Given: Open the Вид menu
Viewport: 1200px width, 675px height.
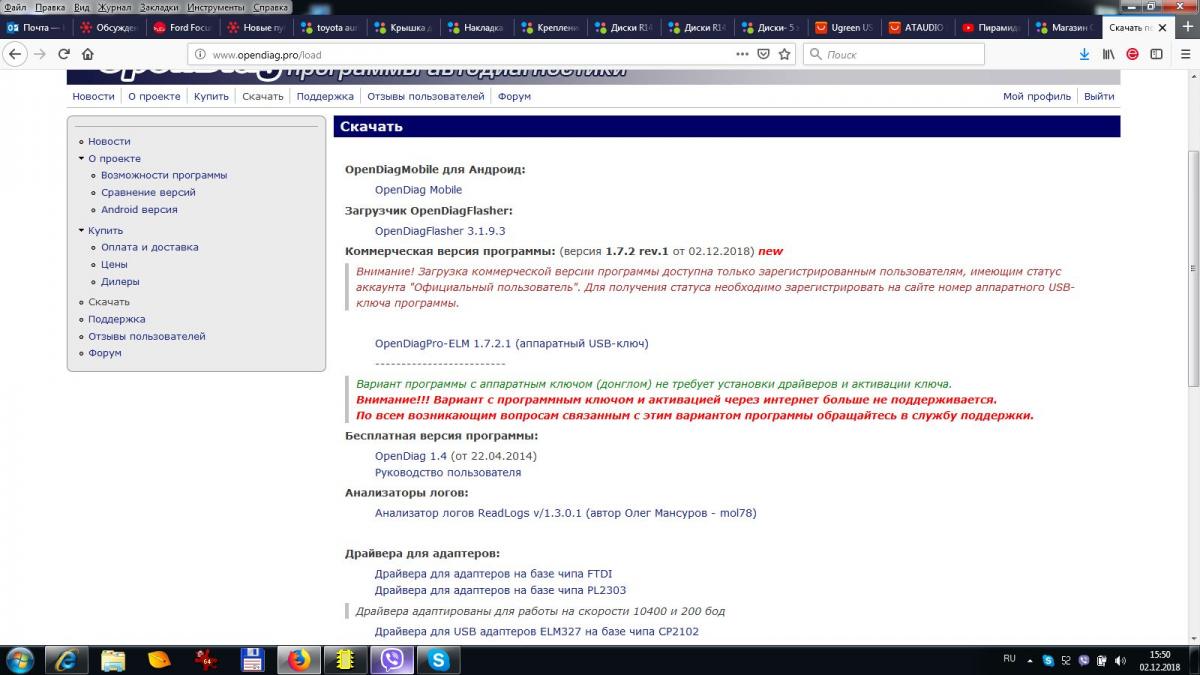Looking at the screenshot, I should [x=82, y=7].
